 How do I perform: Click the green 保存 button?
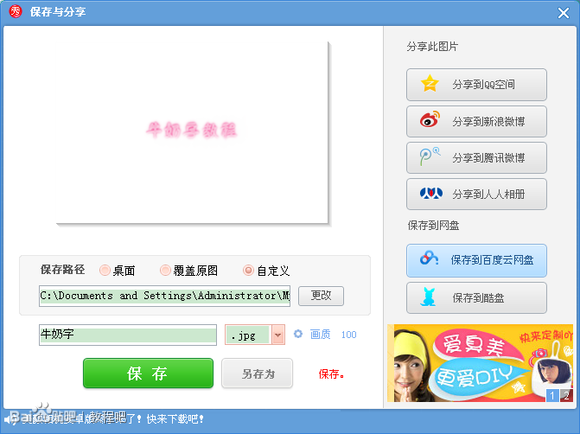pos(148,373)
